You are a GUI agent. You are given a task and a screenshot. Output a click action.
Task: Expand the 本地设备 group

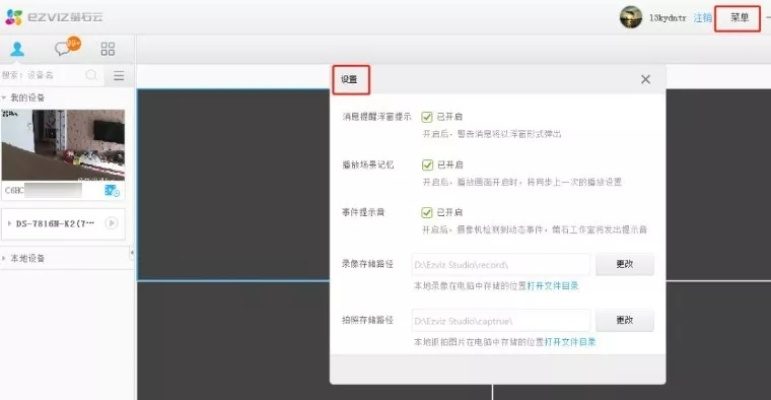pos(4,258)
